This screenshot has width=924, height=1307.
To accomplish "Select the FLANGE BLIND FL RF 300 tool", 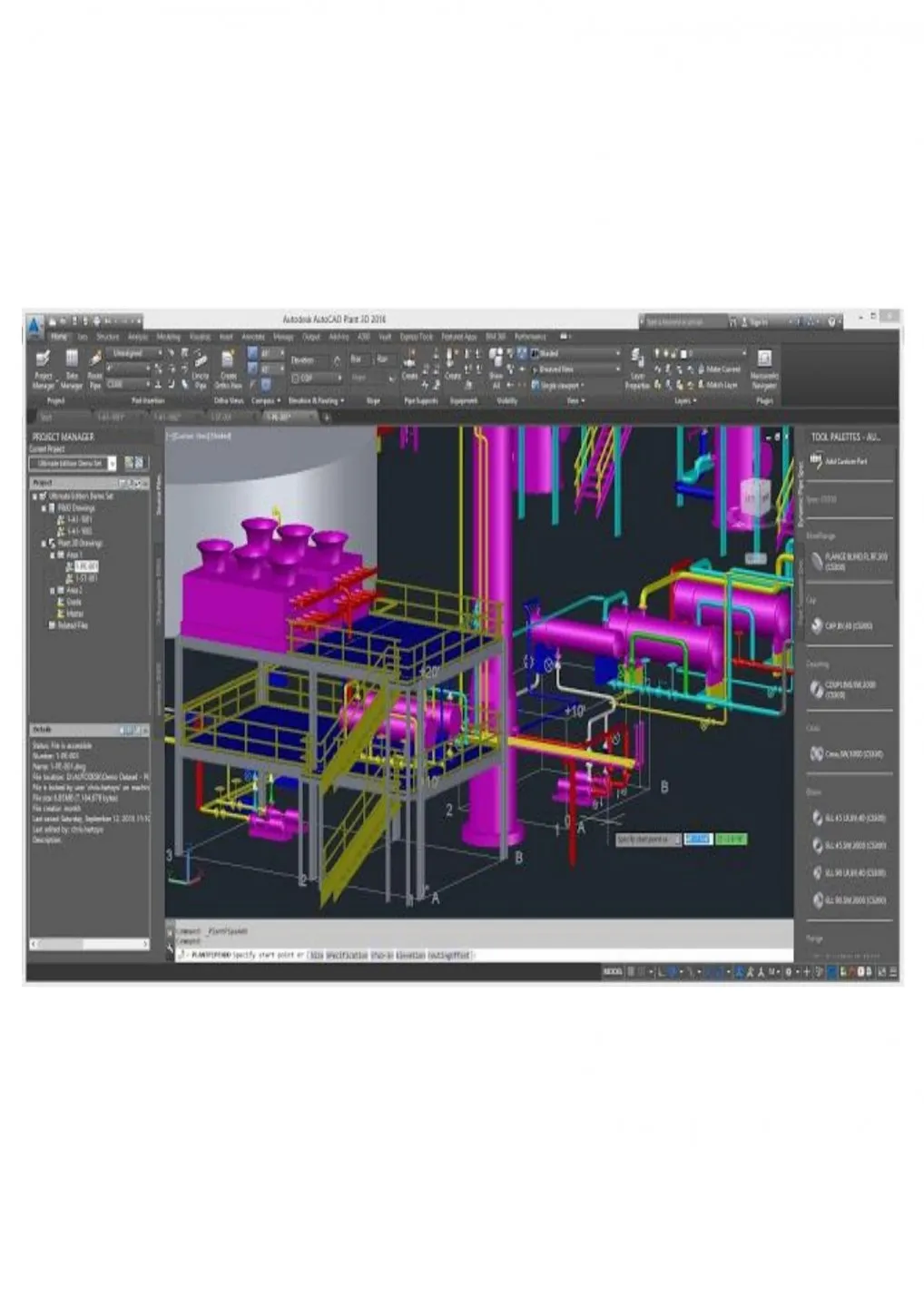I will (855, 561).
